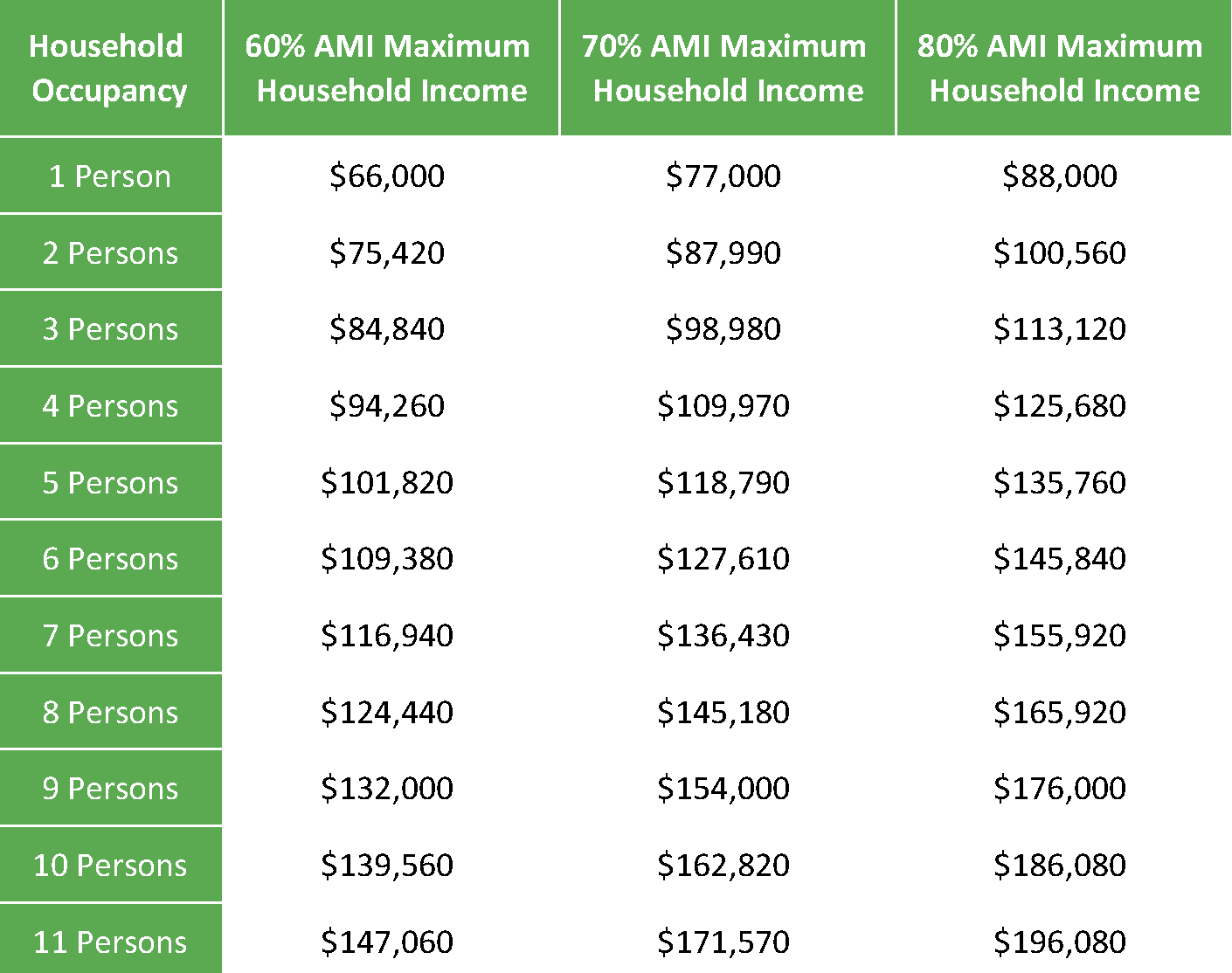This screenshot has width=1232, height=973.
Task: Click the Household Occupancy header cell
Action: click(110, 68)
